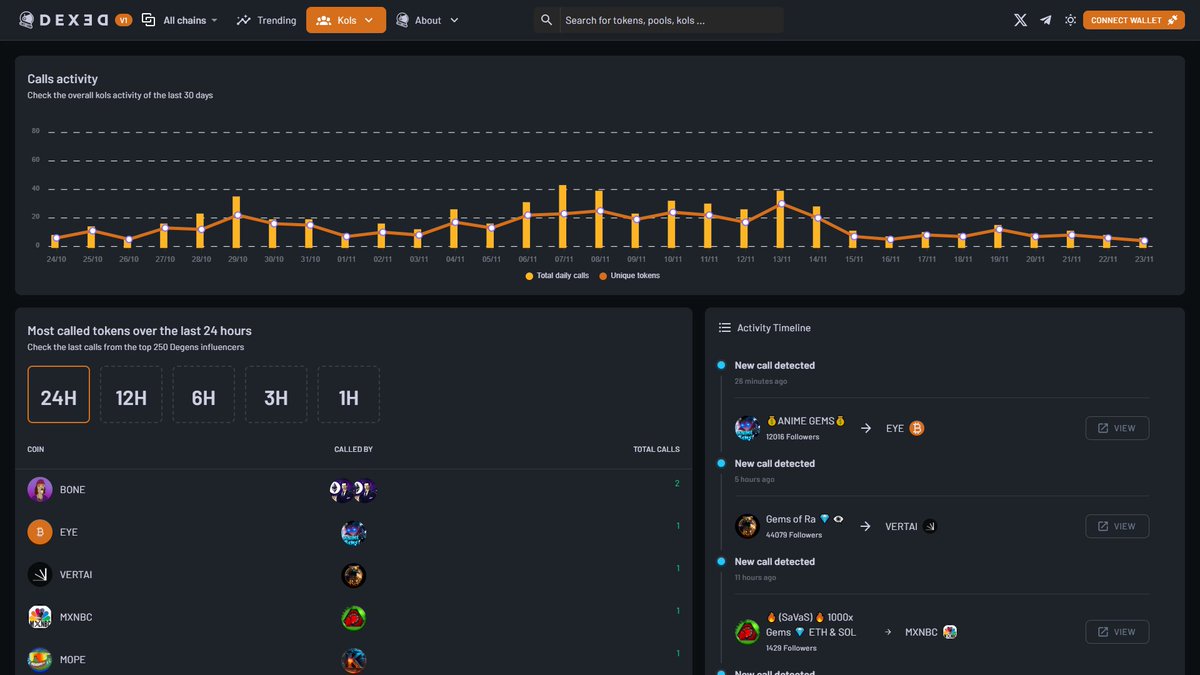Go to the Trending page

(267, 20)
